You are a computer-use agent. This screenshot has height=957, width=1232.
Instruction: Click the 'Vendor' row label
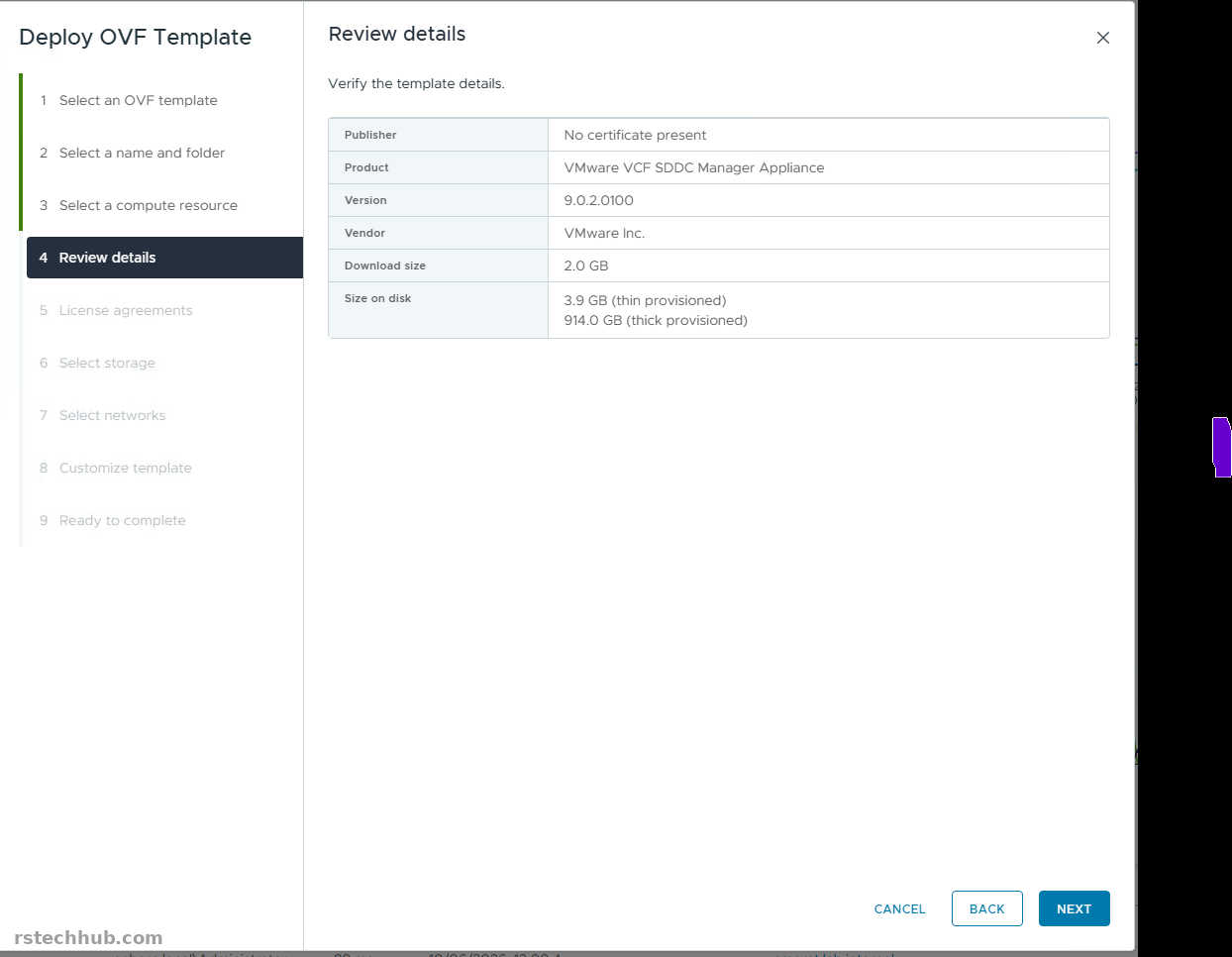(x=364, y=233)
